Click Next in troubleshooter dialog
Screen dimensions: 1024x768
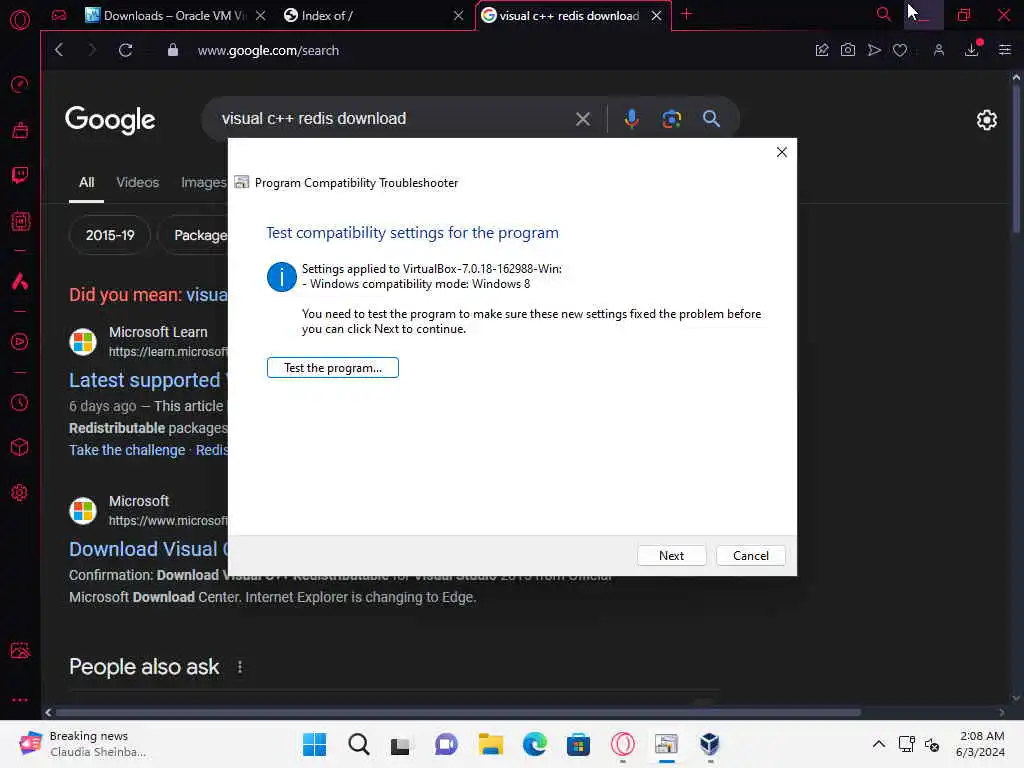(x=671, y=556)
